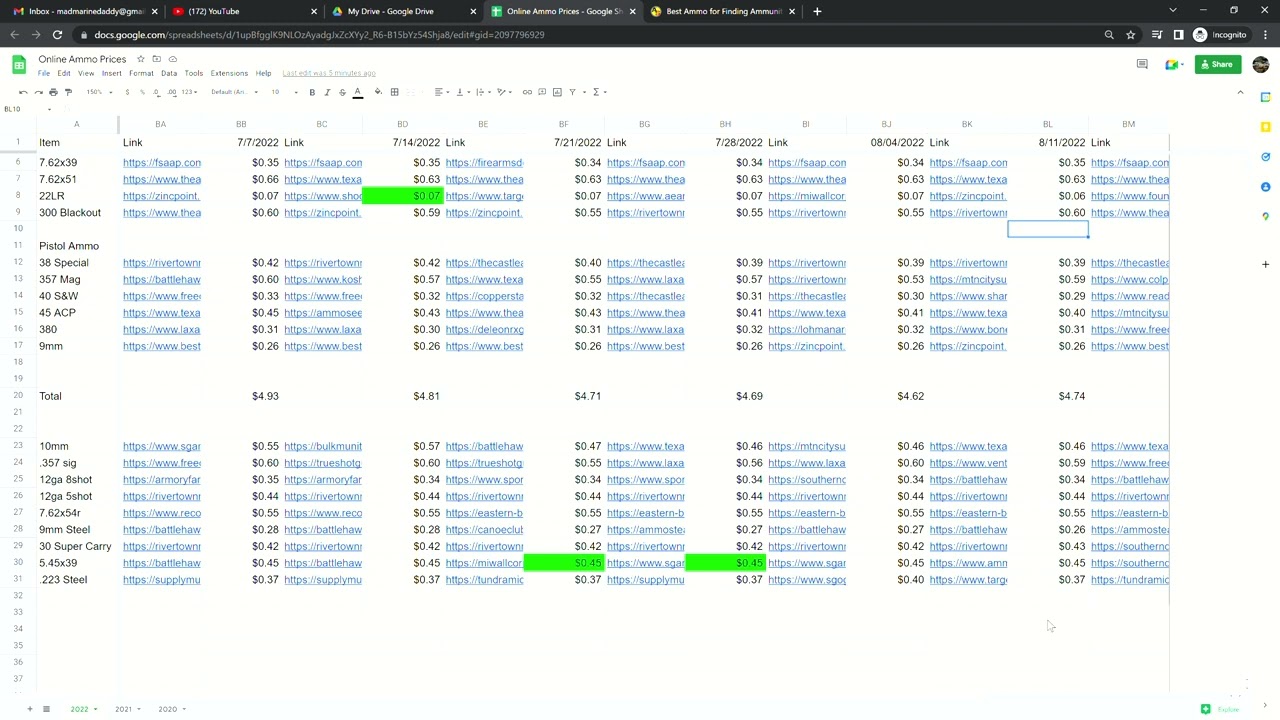
Task: Open the 123 number format dropdown
Action: 189,92
